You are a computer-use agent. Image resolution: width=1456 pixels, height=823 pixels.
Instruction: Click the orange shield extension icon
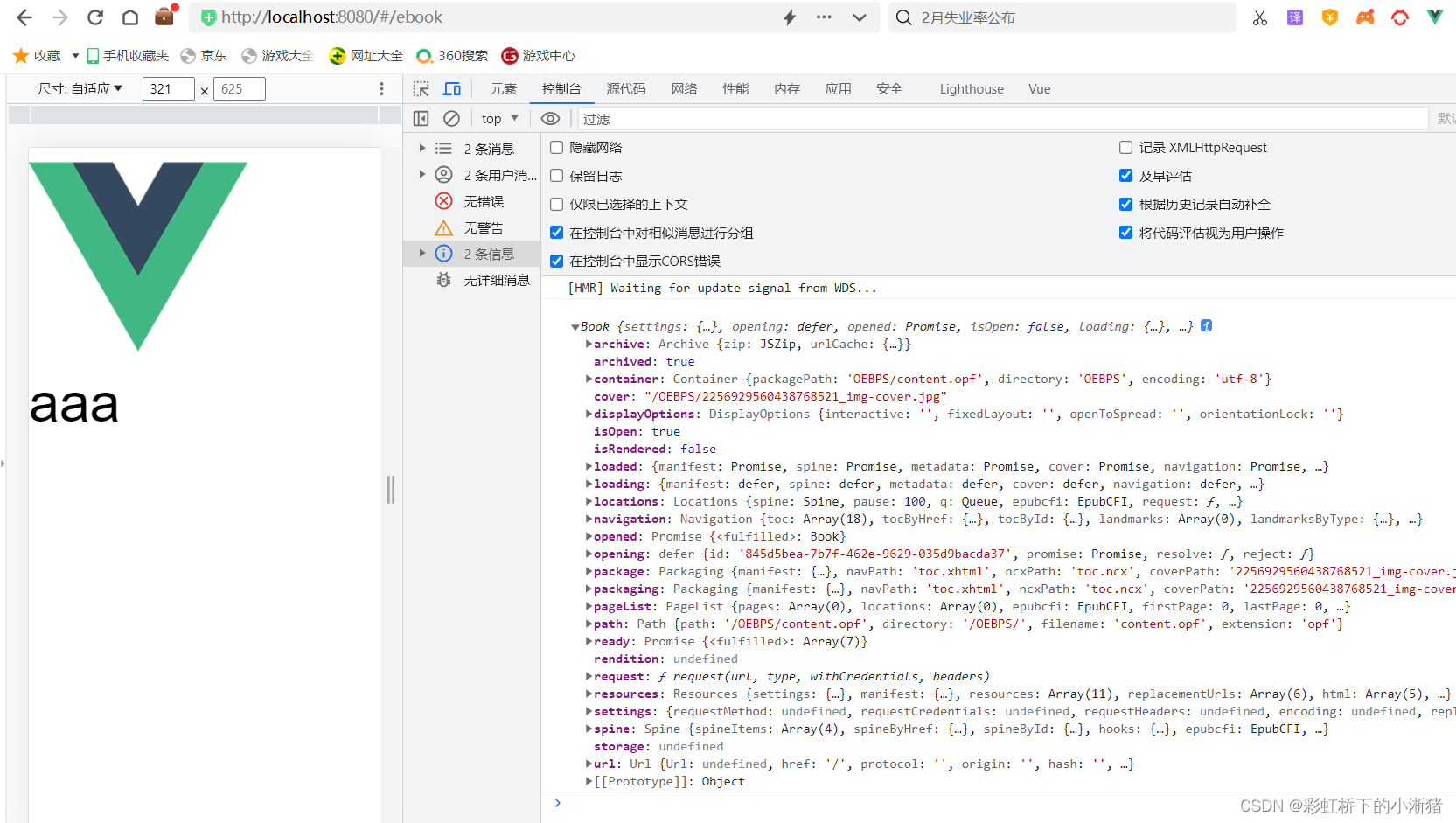[1330, 17]
